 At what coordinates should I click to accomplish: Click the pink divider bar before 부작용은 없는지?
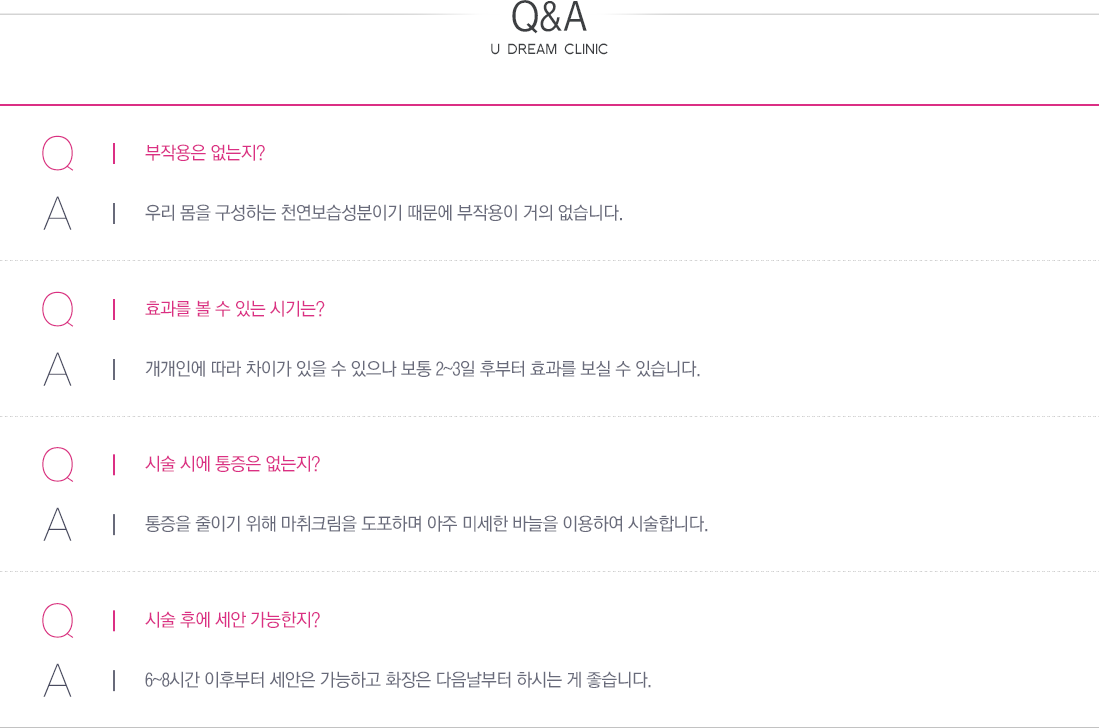pos(114,153)
